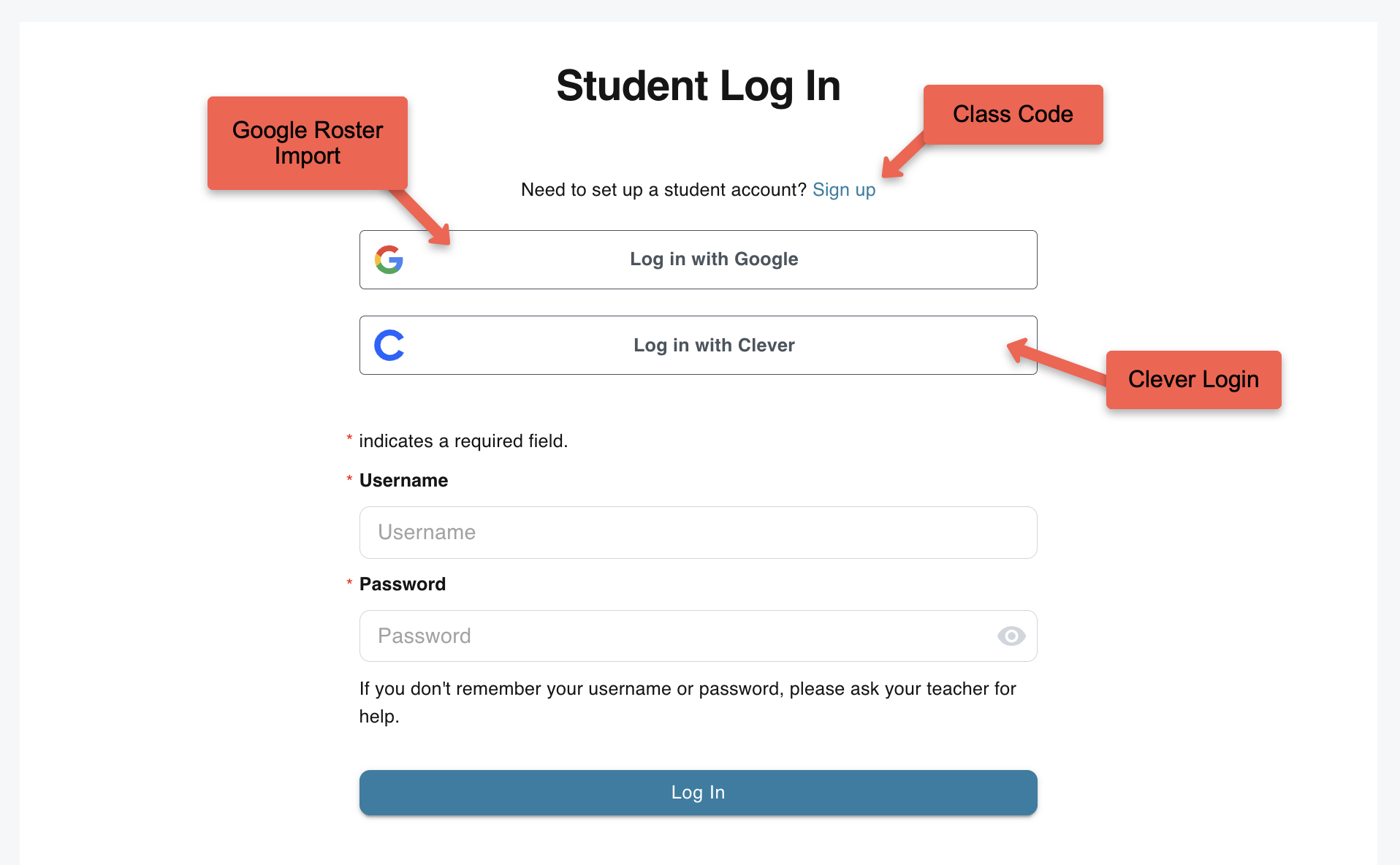Image resolution: width=1400 pixels, height=865 pixels.
Task: Click the bold Username label
Action: [x=403, y=481]
